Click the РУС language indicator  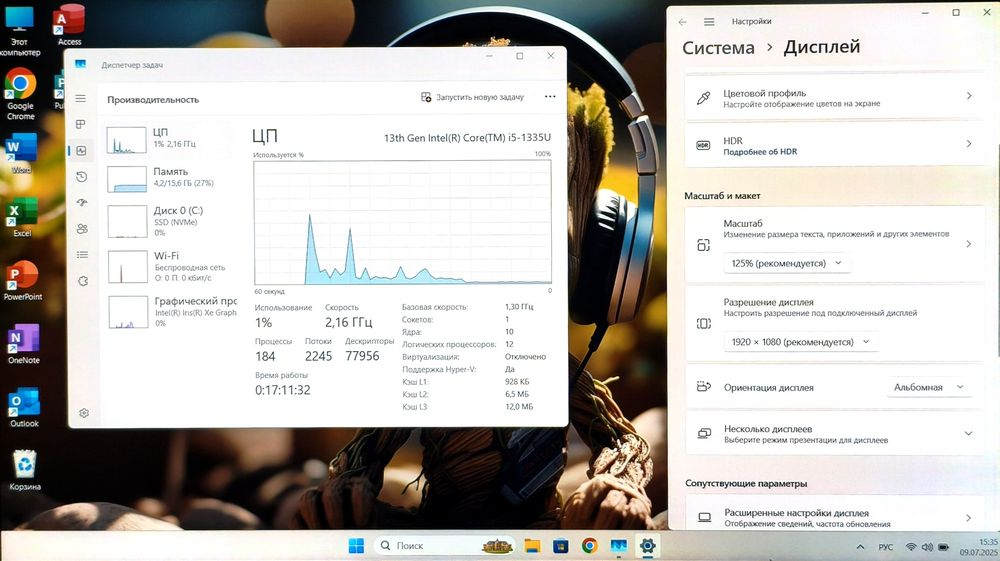(885, 547)
